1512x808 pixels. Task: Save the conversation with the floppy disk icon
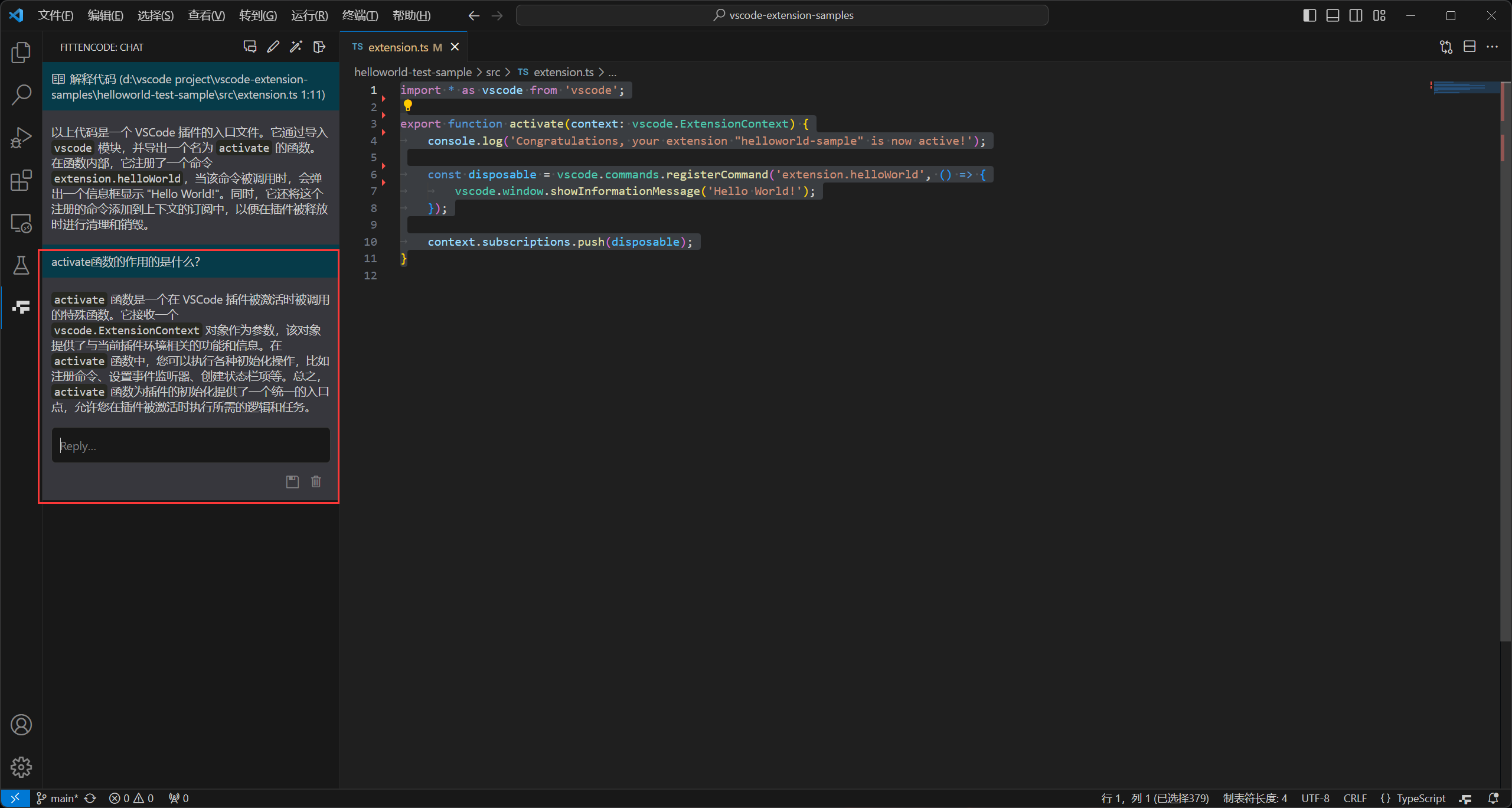coord(292,481)
